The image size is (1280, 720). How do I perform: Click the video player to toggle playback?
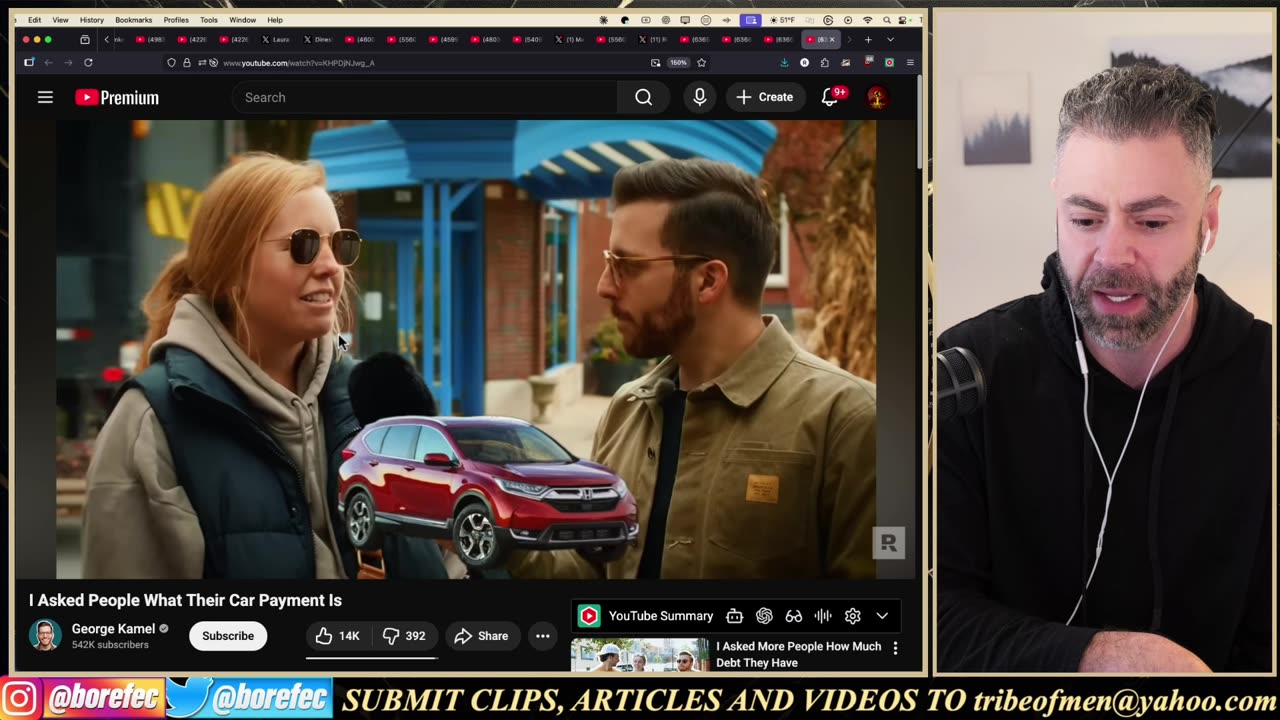[466, 349]
